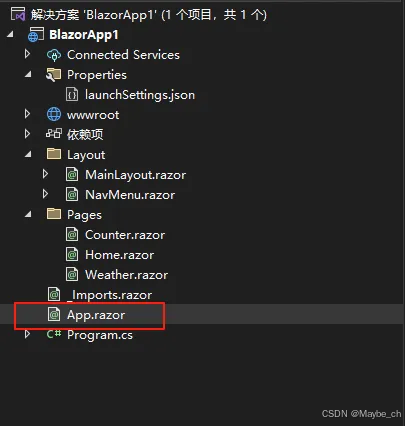Expand the NavMenu.razor node
The width and height of the screenshot is (405, 426).
45,194
